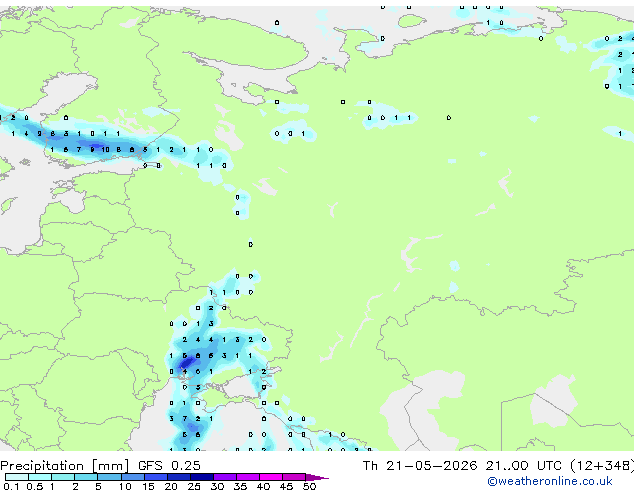Click the '0.5' legend scale label

34,486
